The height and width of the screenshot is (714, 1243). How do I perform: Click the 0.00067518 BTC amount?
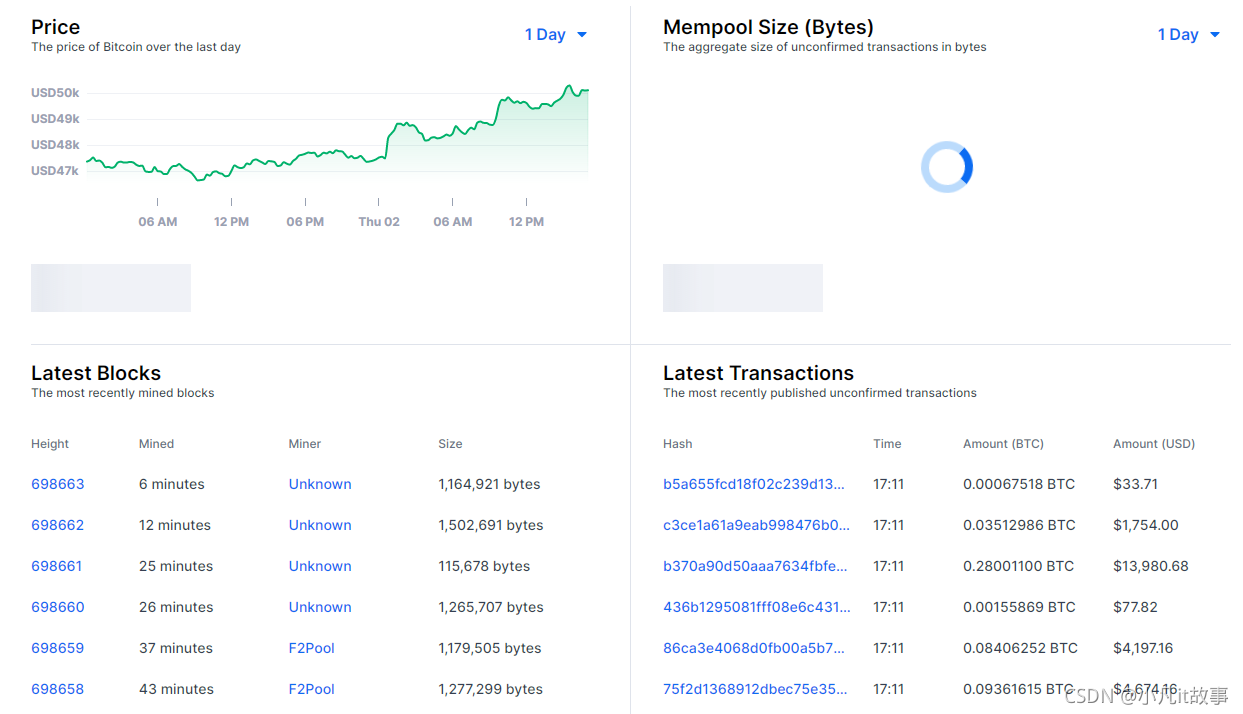point(1019,484)
